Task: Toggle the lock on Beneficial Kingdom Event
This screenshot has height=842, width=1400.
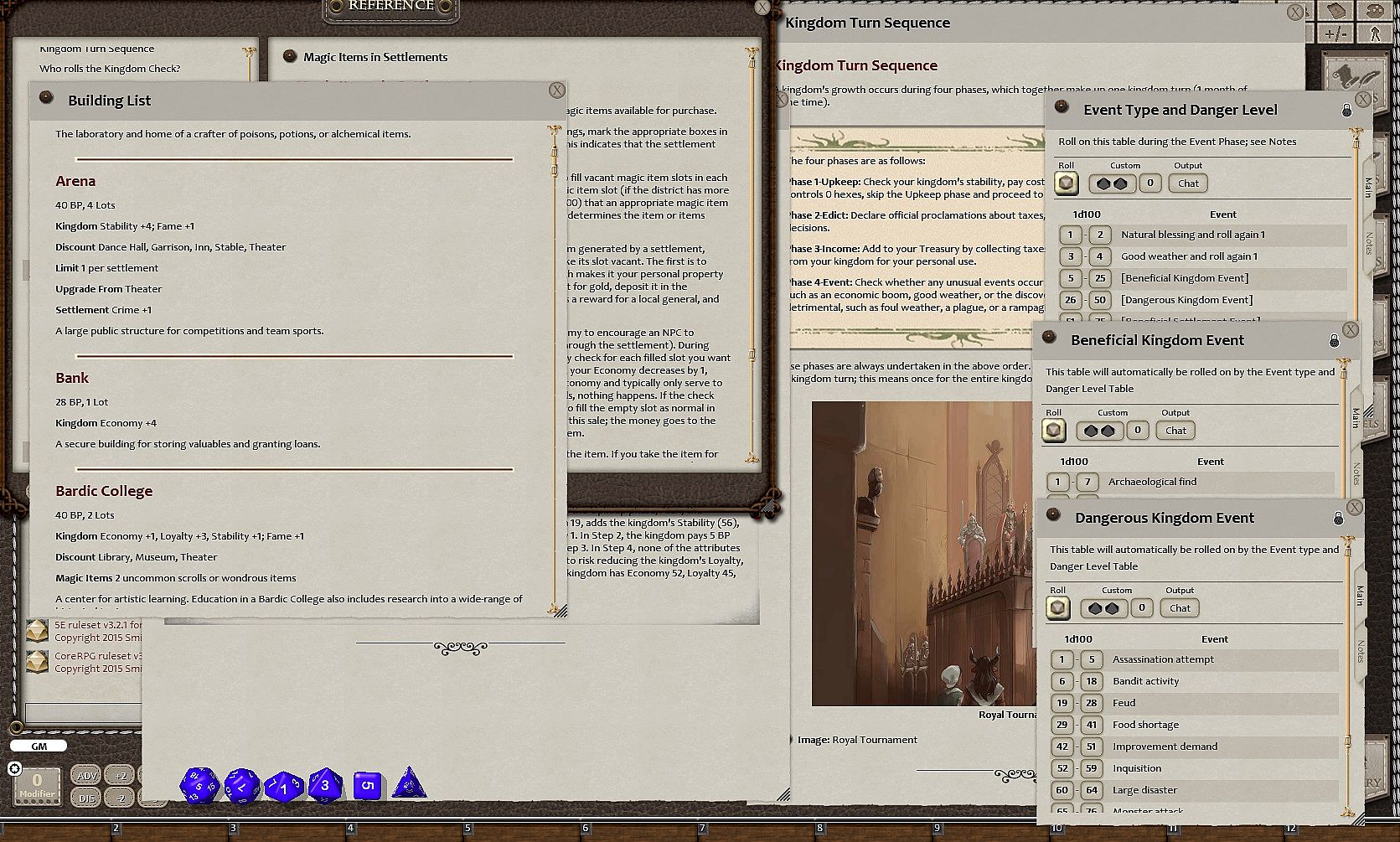Action: click(x=1334, y=340)
